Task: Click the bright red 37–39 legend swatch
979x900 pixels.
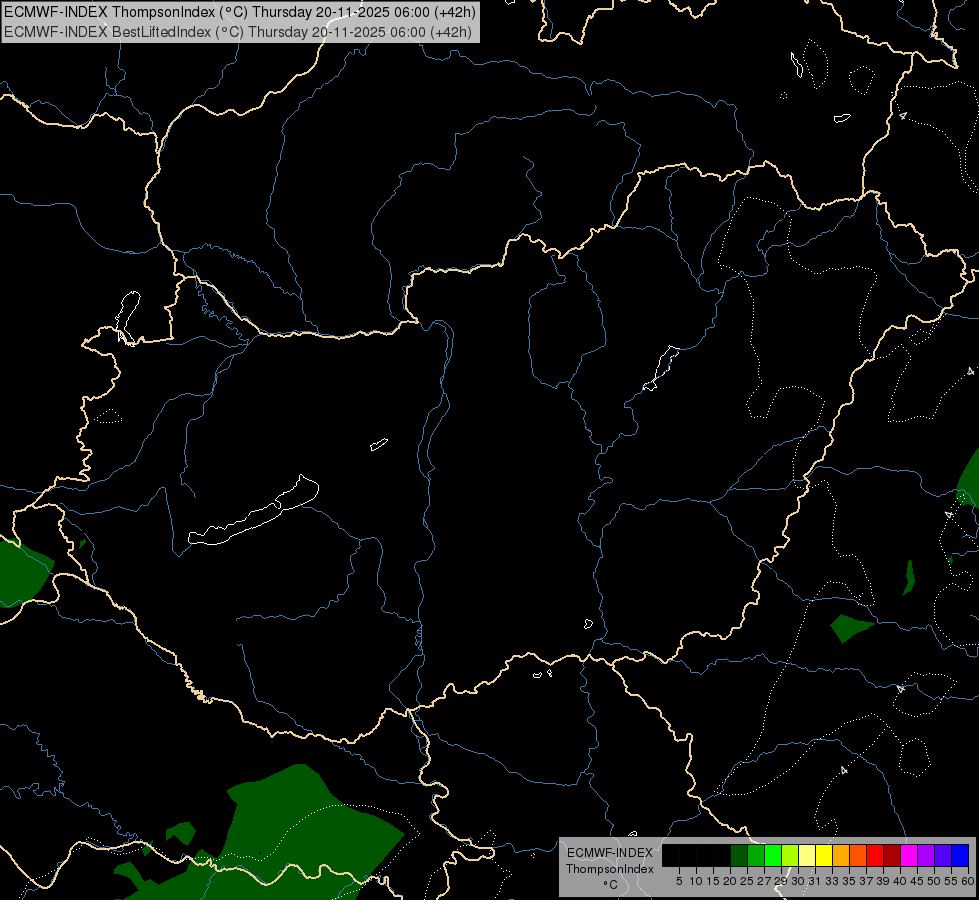Action: pyautogui.click(x=875, y=855)
